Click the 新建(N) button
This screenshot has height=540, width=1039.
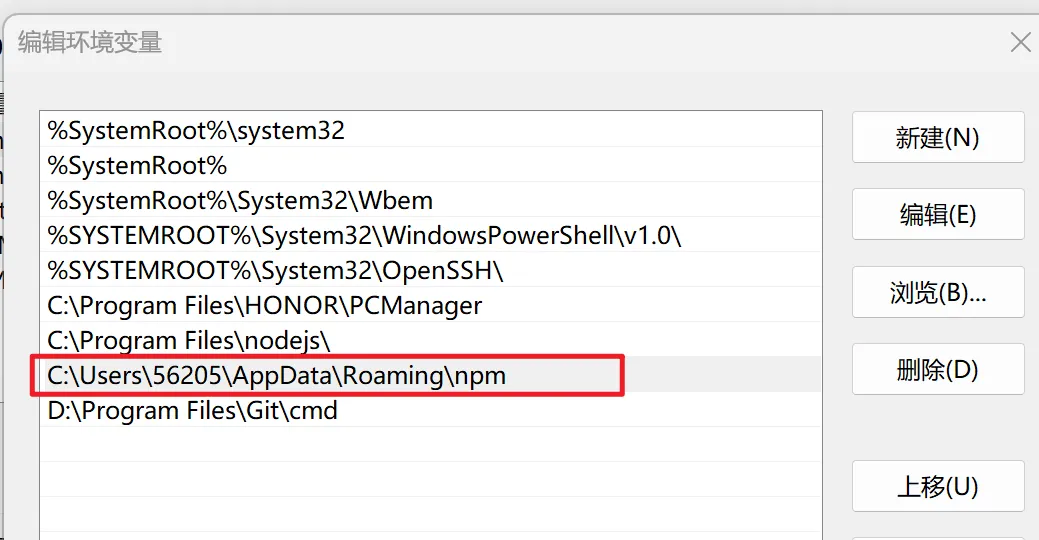point(937,137)
